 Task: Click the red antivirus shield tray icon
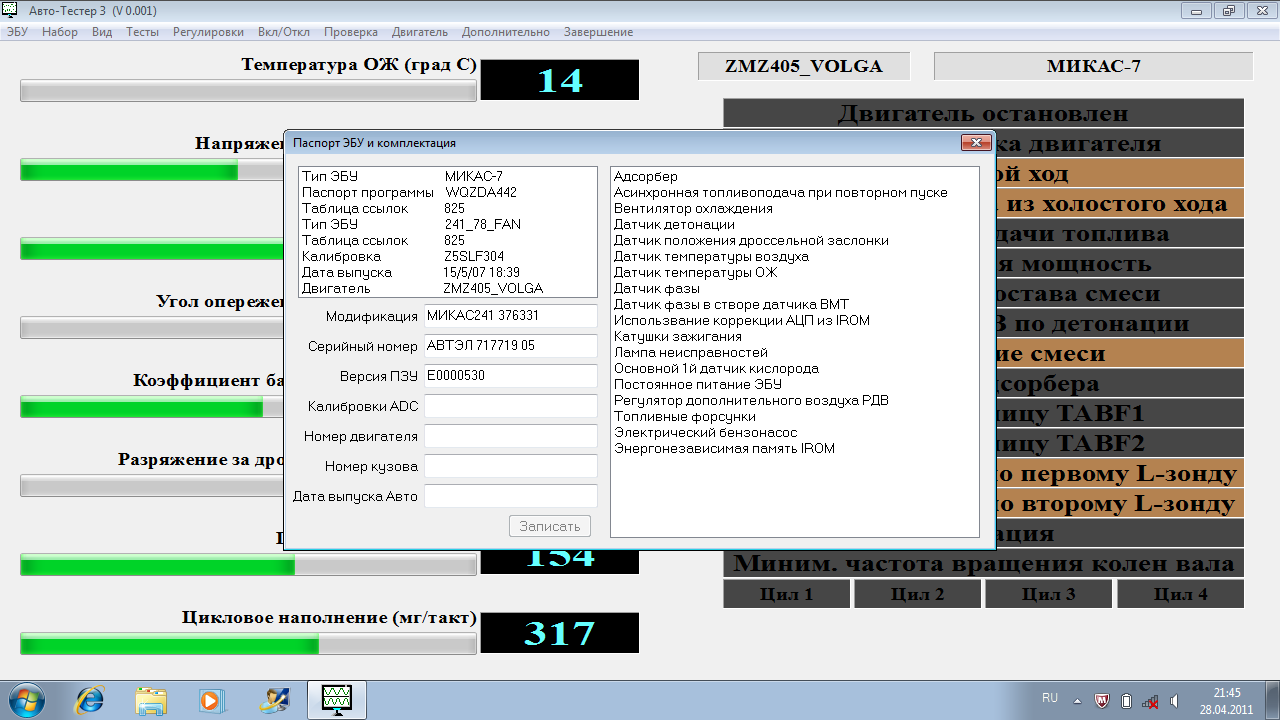point(1102,700)
